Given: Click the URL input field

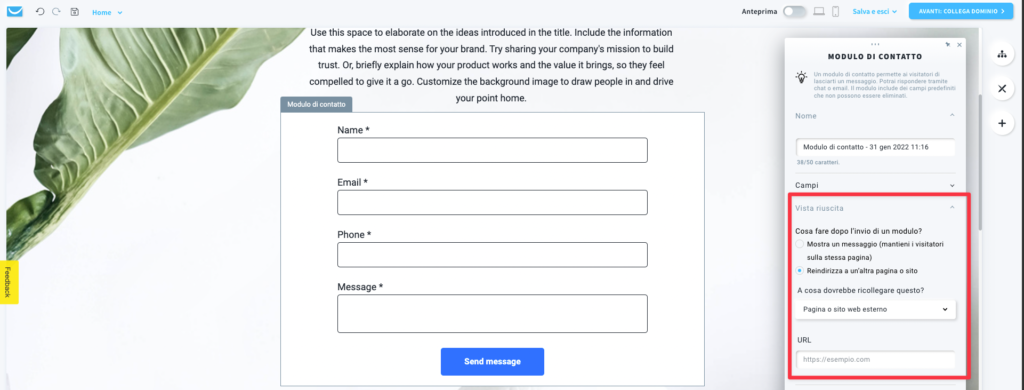Looking at the screenshot, I should (876, 359).
